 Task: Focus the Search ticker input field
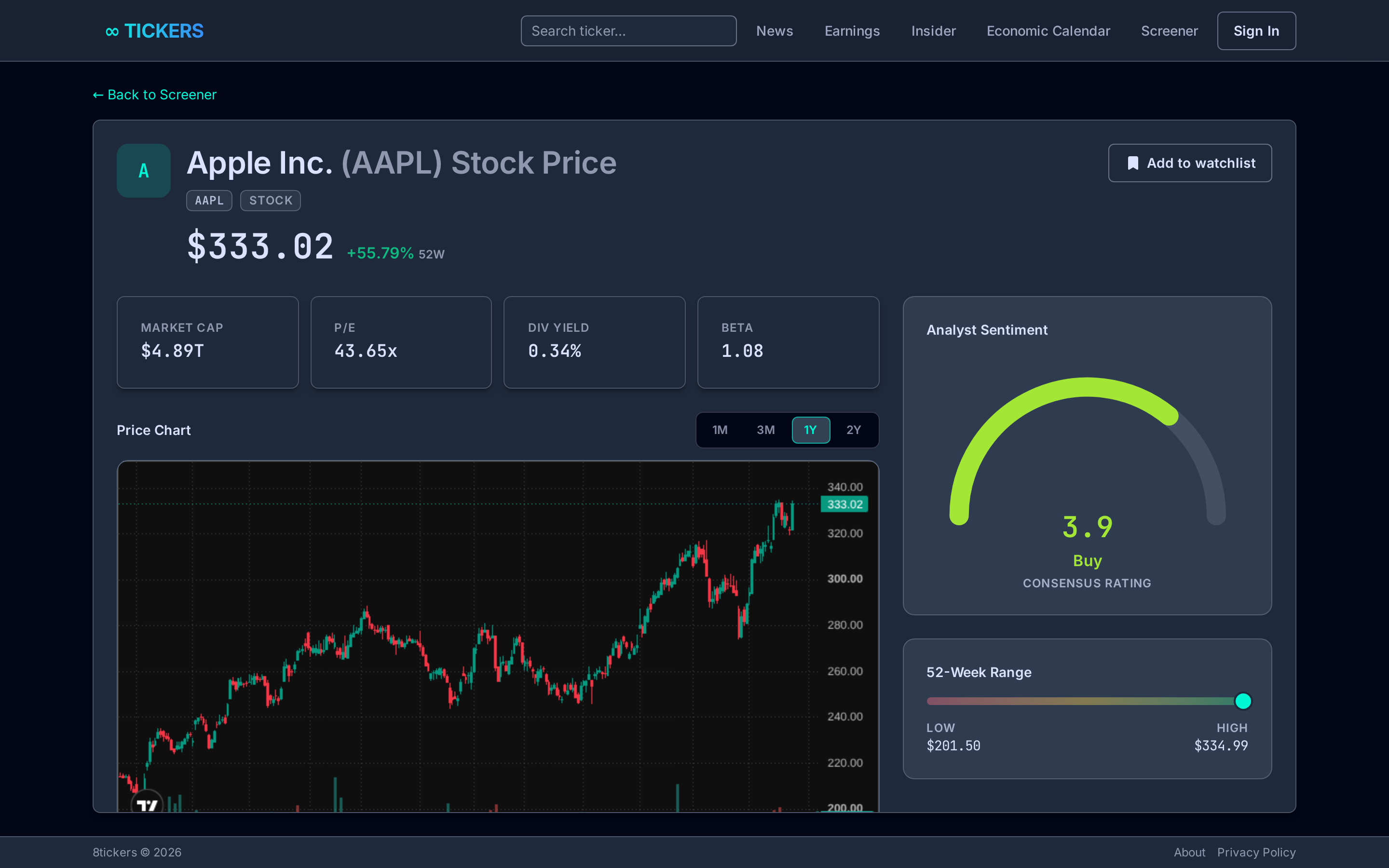[628, 31]
